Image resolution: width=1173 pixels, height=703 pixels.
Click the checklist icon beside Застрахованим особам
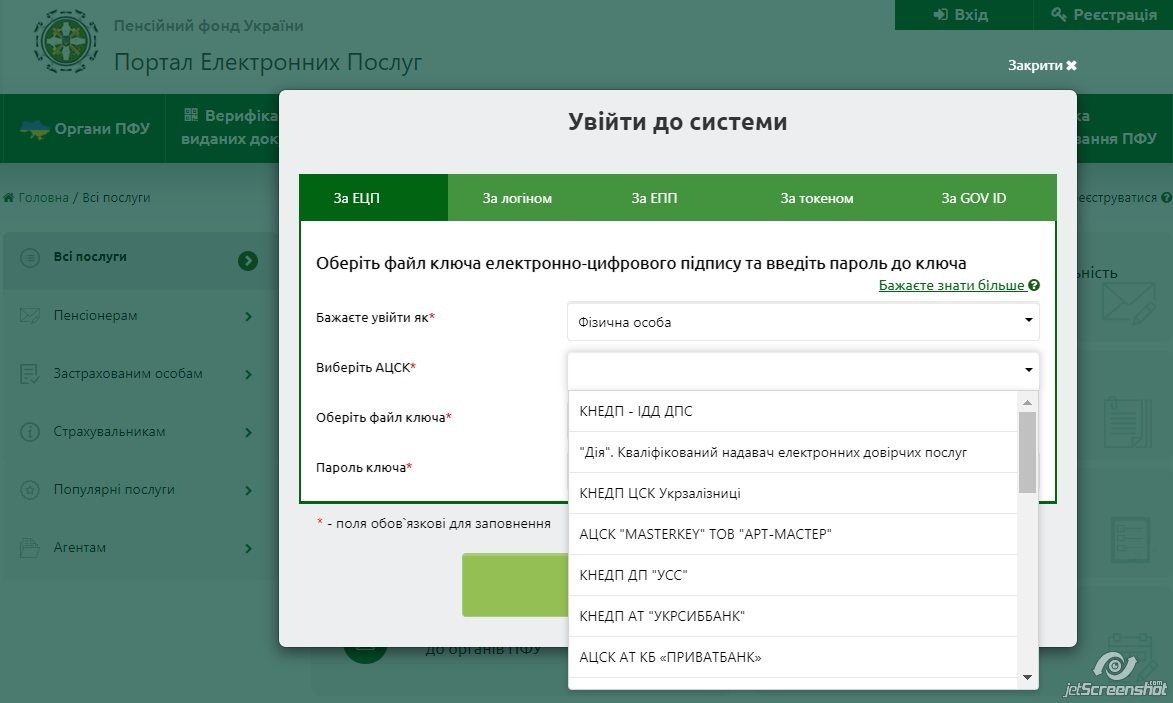tap(29, 373)
